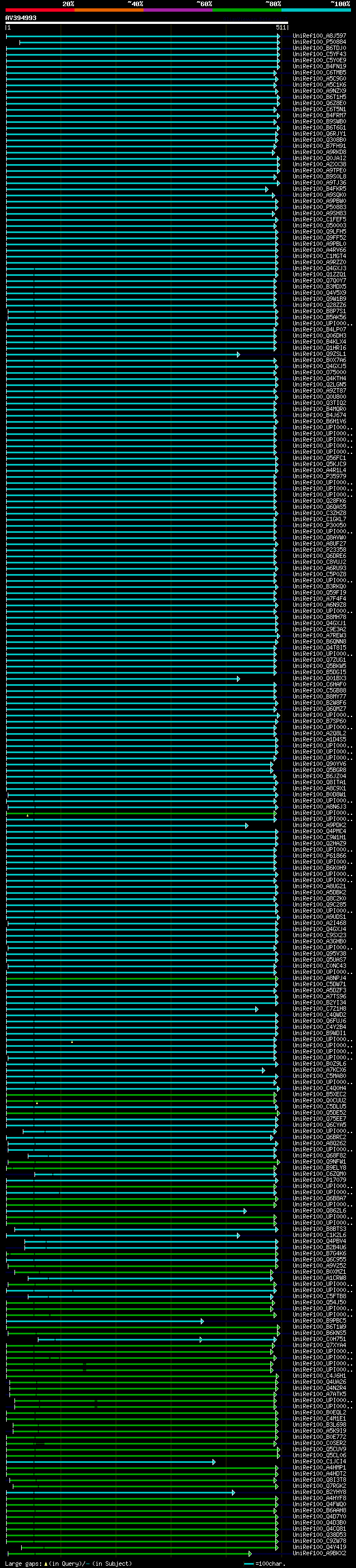
Task: Select label UniRef100_Q01BX3
Action: (319, 678)
